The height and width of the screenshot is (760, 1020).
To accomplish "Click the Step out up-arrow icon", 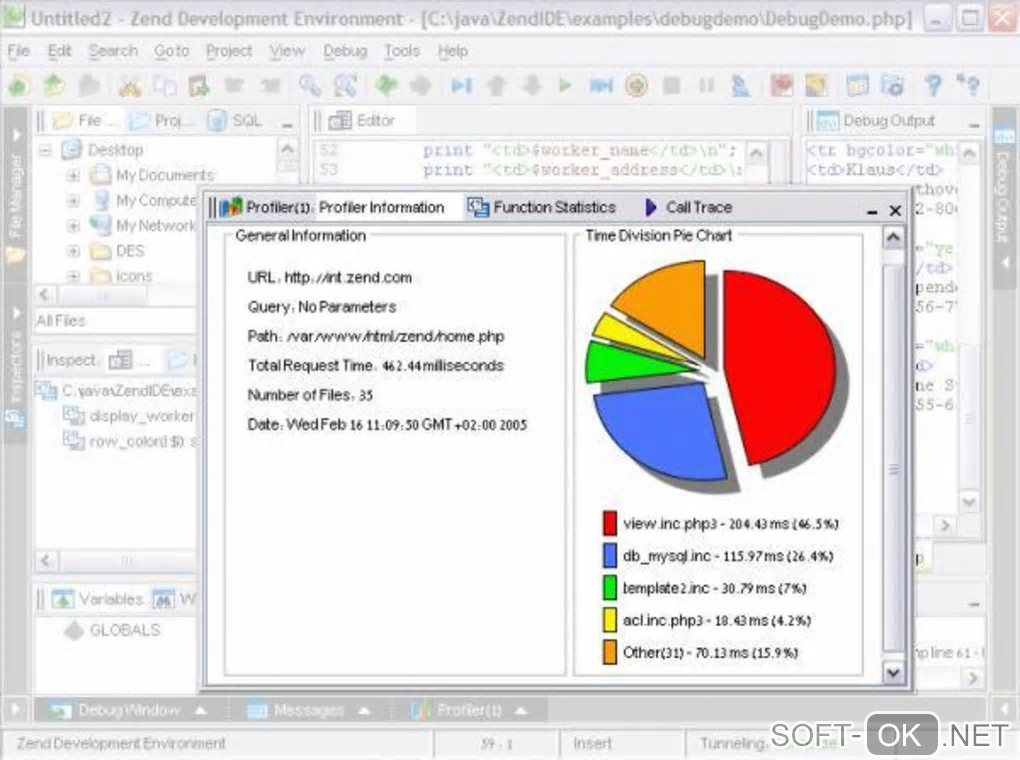I will point(497,85).
